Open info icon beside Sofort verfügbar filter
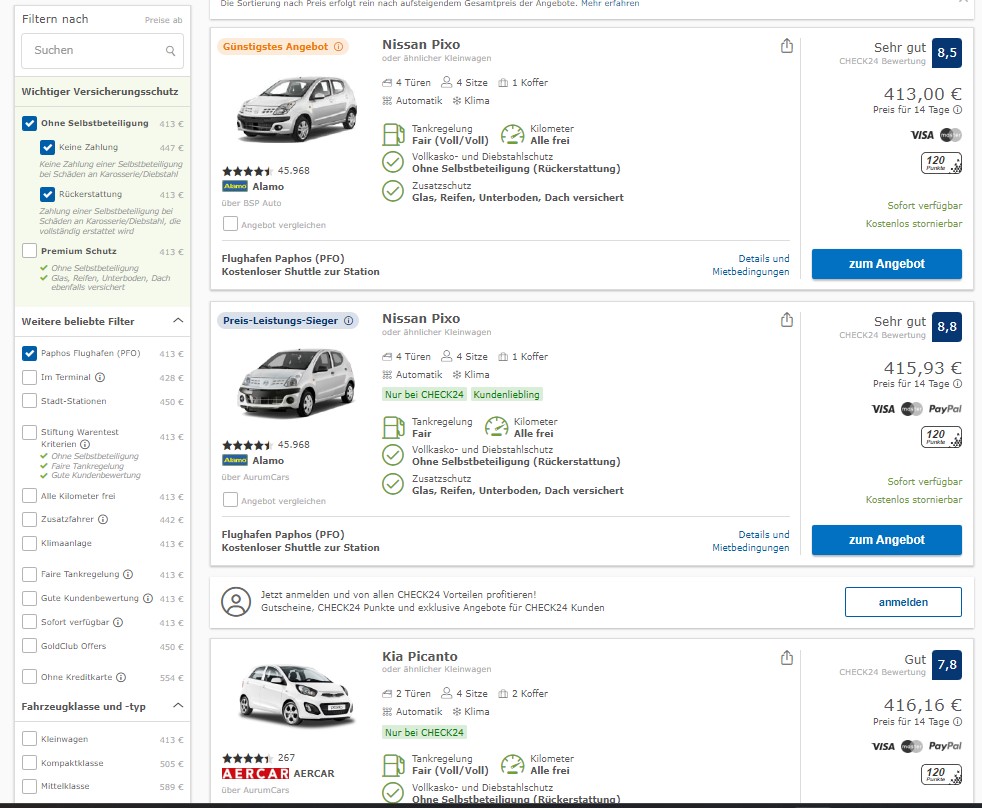Screen dimensions: 982x808 pos(118,622)
